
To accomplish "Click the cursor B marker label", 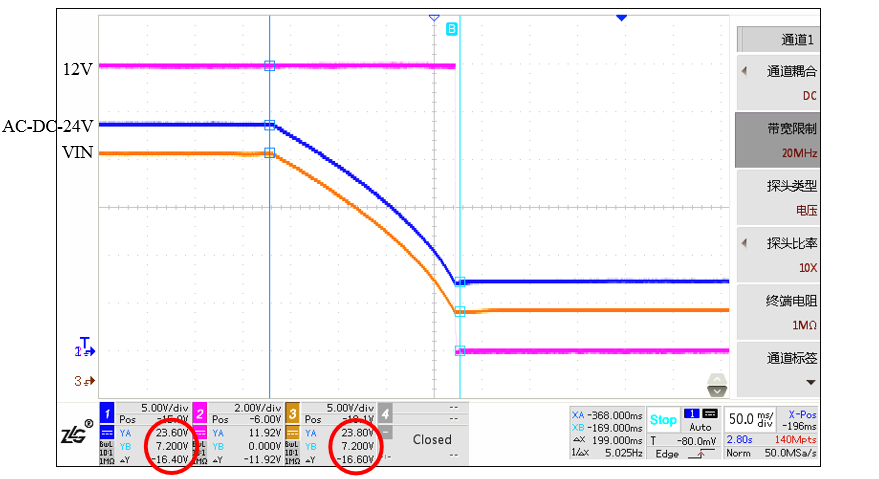I will 452,30.
